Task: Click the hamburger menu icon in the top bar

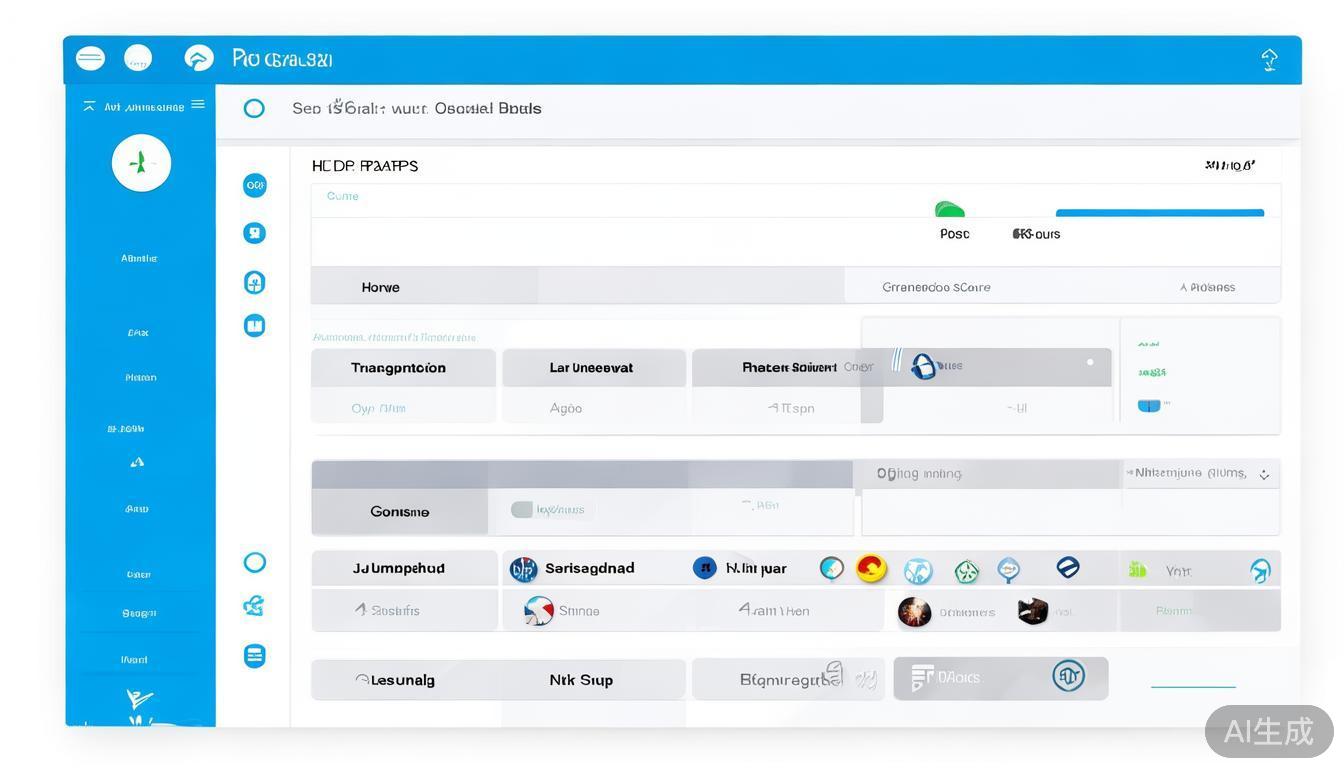Action: [90, 58]
